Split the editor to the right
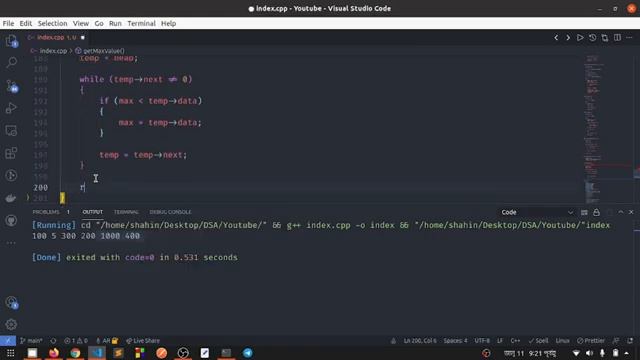 click(617, 38)
